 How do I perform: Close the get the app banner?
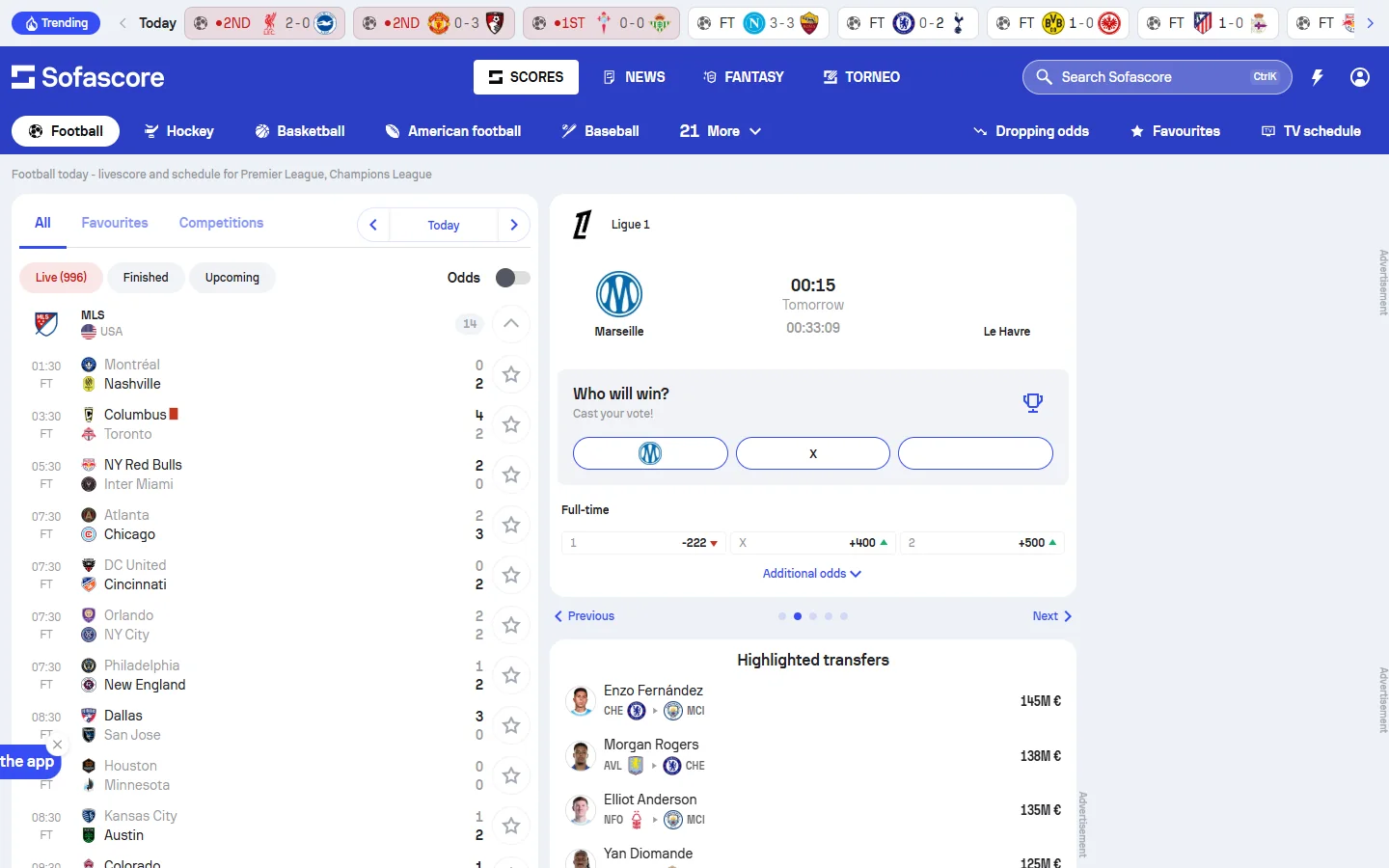coord(58,745)
